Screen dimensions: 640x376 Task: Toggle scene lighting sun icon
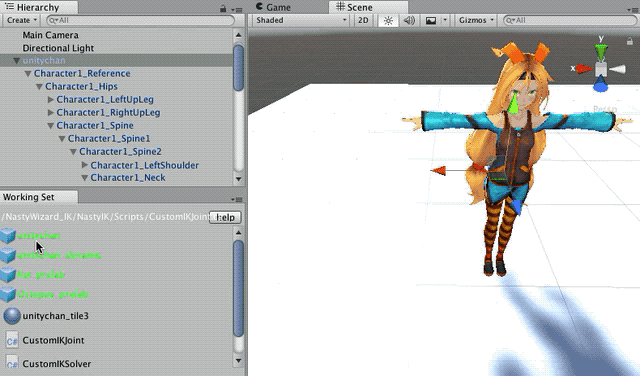(x=388, y=20)
